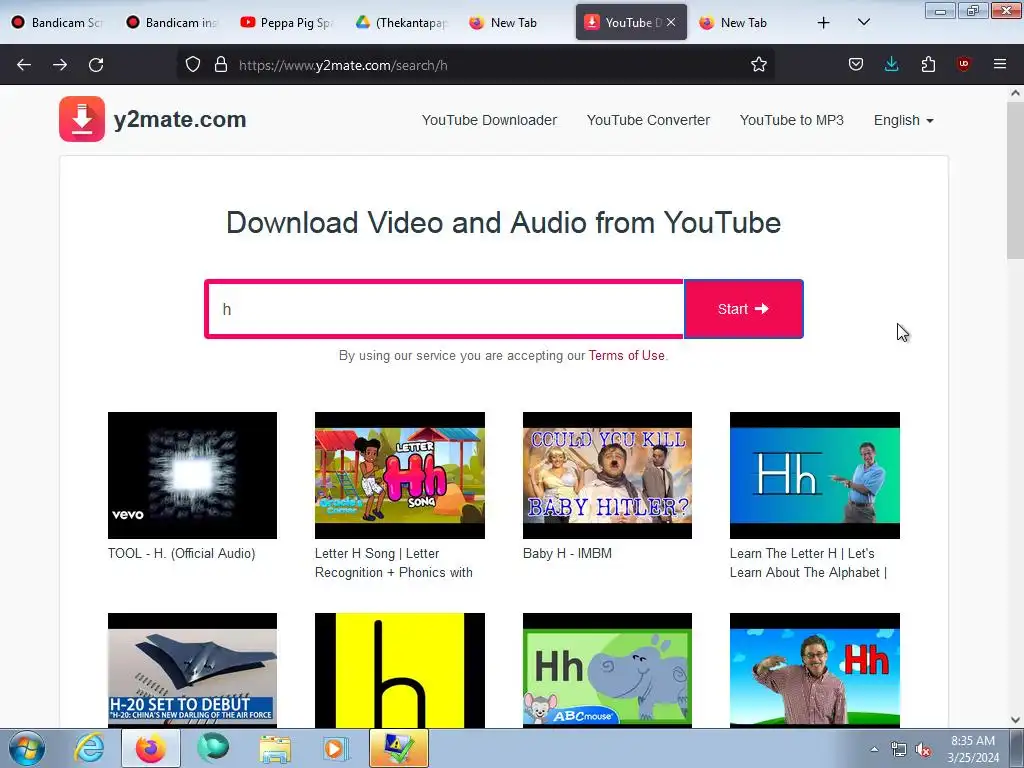
Task: Open the Letter H Song thumbnail
Action: tap(400, 475)
